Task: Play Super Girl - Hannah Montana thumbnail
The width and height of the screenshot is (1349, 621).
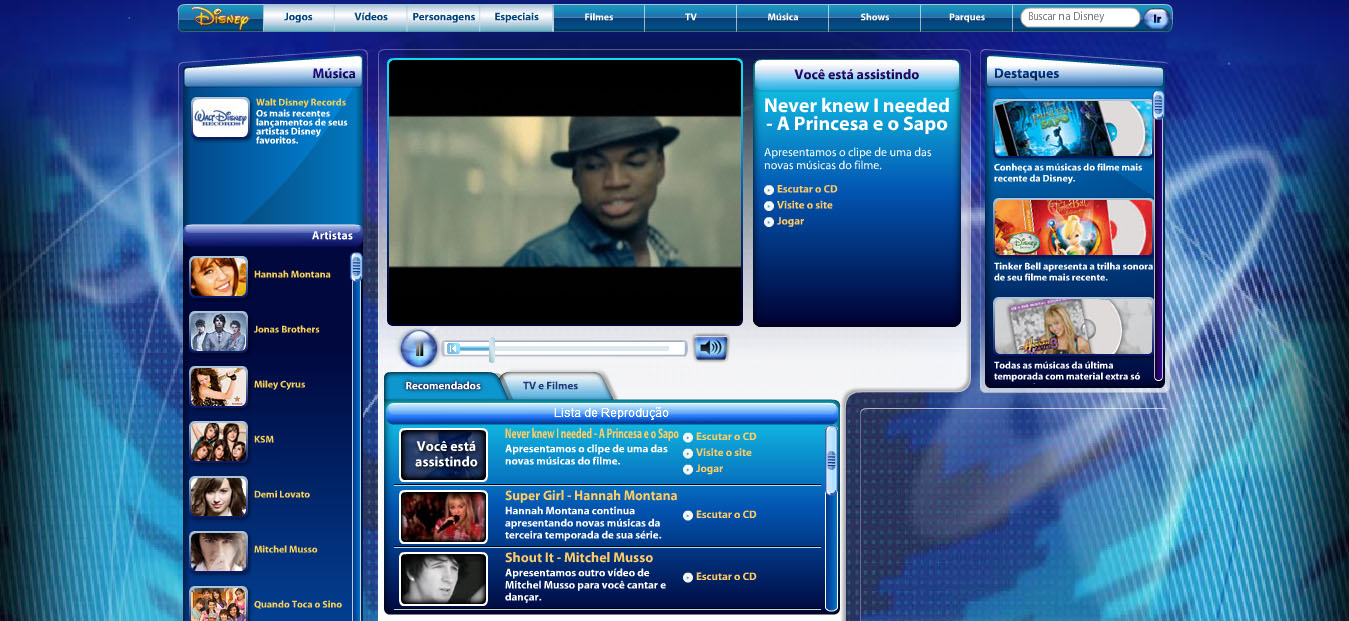Action: 443,517
